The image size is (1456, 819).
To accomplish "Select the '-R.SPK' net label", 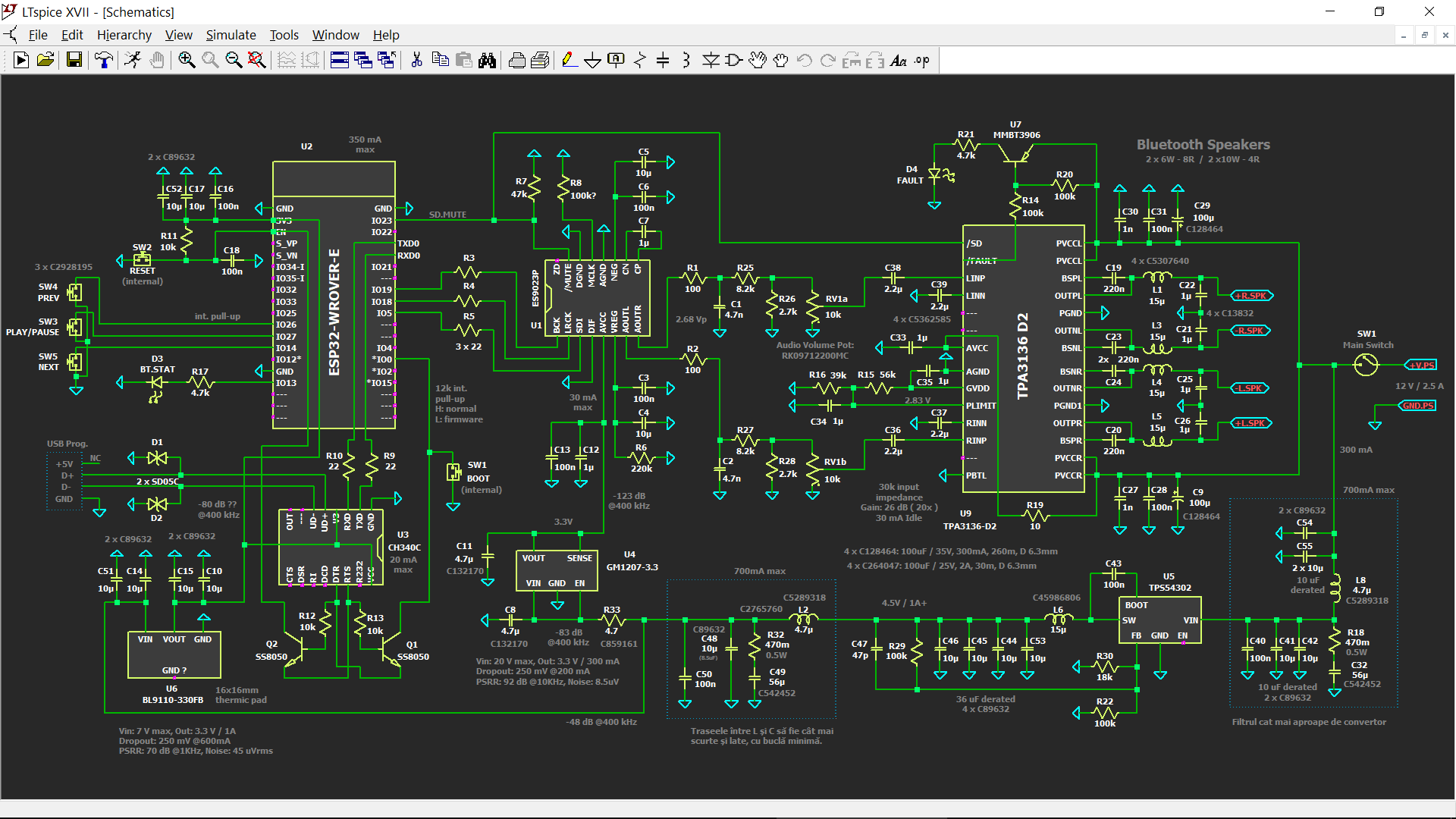I will [x=1250, y=331].
